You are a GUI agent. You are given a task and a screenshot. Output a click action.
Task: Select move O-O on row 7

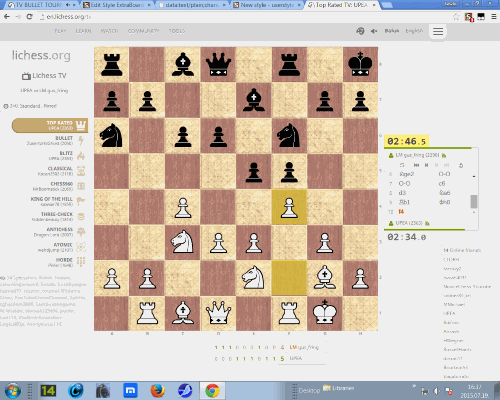(405, 184)
